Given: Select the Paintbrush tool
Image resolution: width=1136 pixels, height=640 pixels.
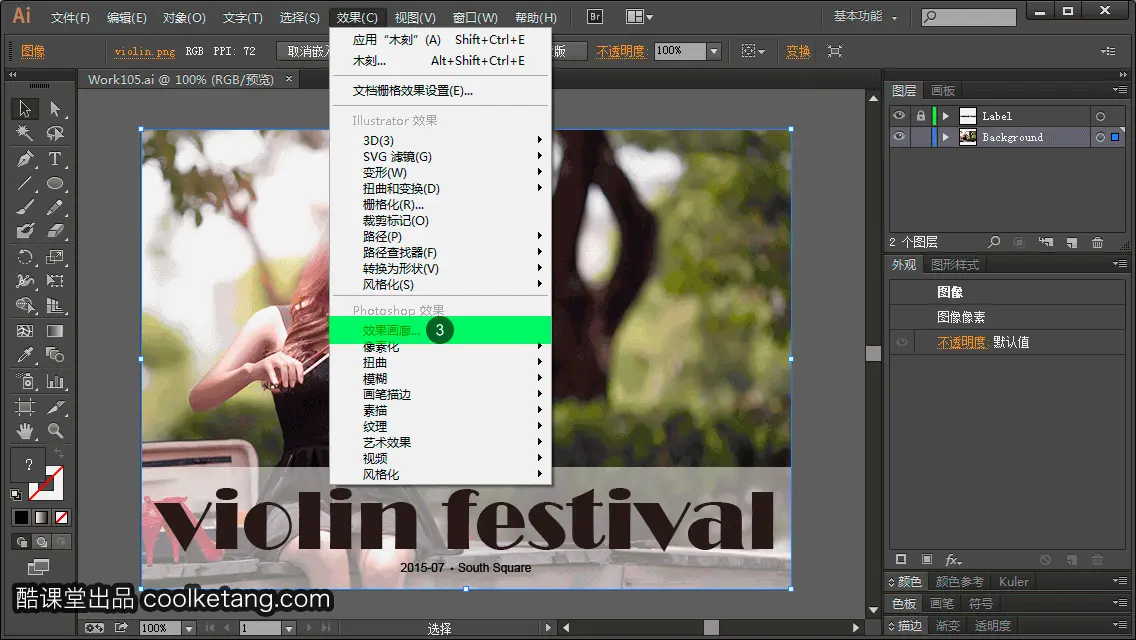Looking at the screenshot, I should [25, 207].
